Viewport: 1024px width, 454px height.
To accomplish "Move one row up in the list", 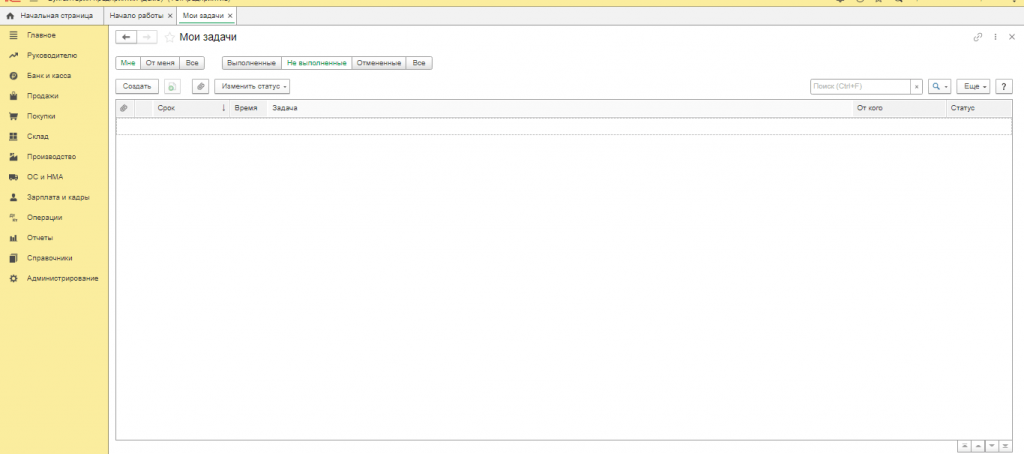I will tap(978, 446).
